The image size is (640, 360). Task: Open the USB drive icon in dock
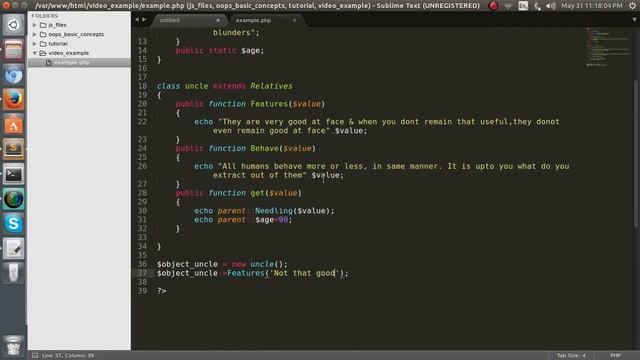coord(13,273)
